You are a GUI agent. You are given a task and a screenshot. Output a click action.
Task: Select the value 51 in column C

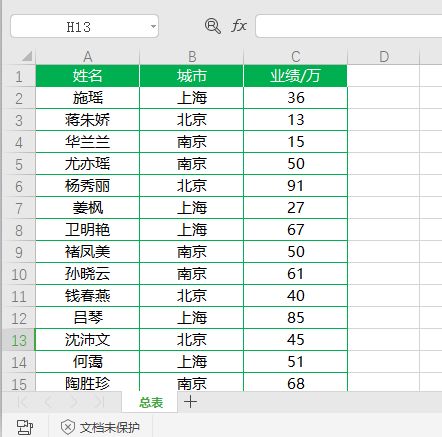(296, 362)
